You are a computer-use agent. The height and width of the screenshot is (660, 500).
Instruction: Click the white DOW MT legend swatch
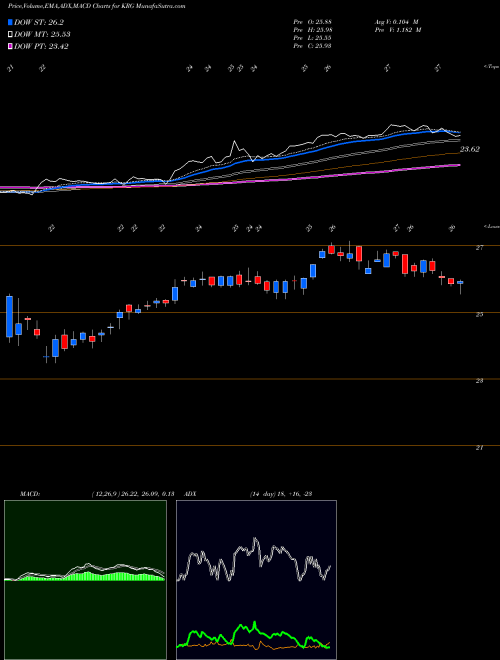click(x=10, y=35)
